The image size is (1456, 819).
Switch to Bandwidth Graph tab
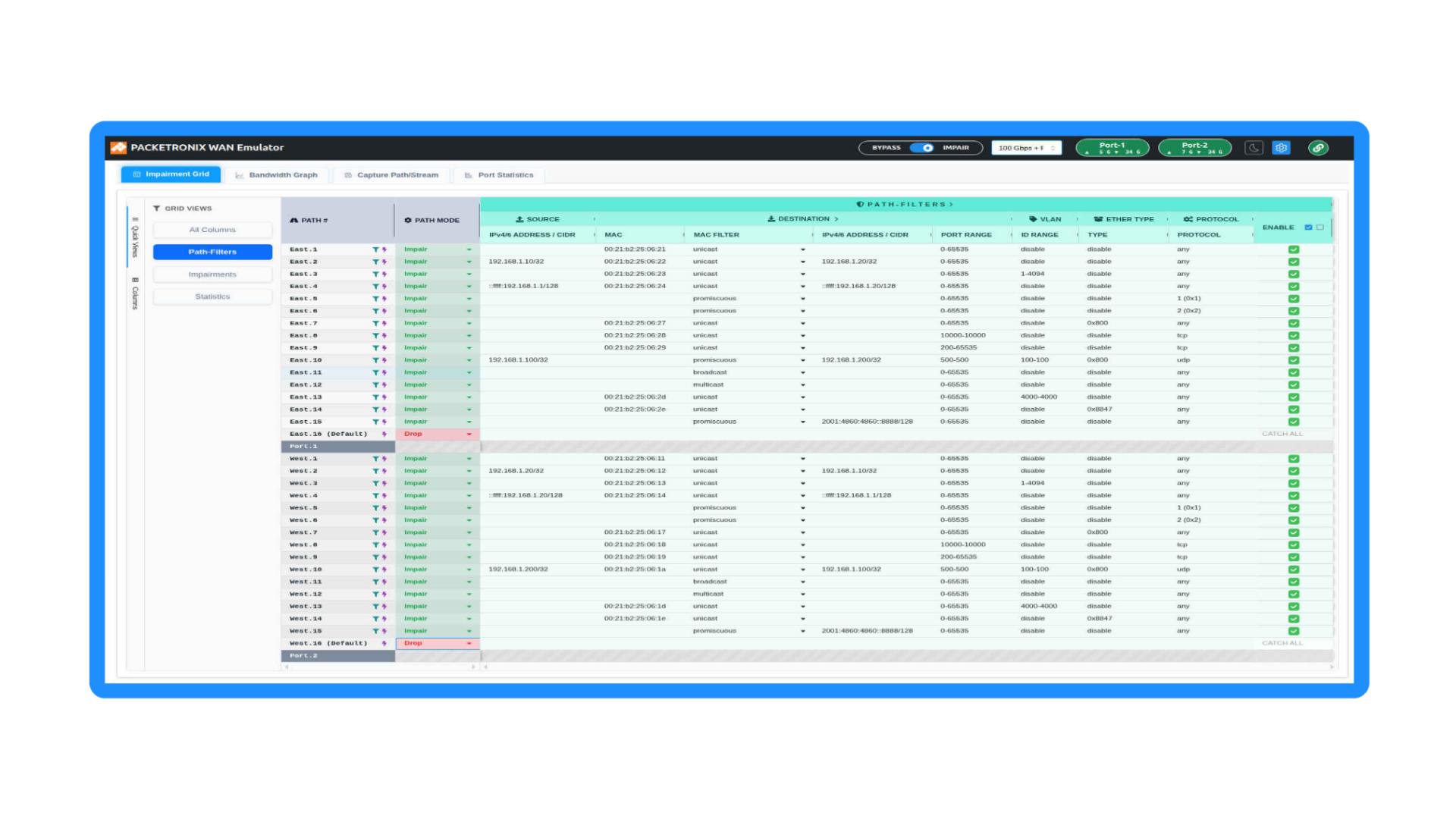[x=277, y=175]
